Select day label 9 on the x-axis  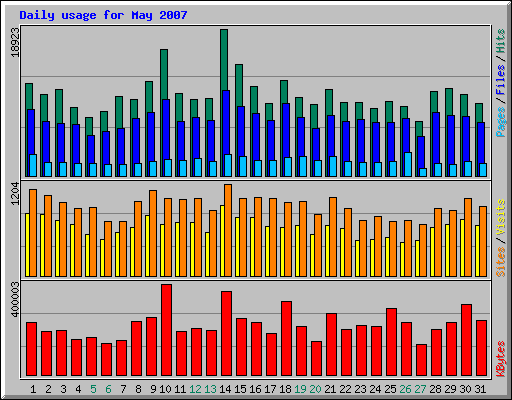153,389
